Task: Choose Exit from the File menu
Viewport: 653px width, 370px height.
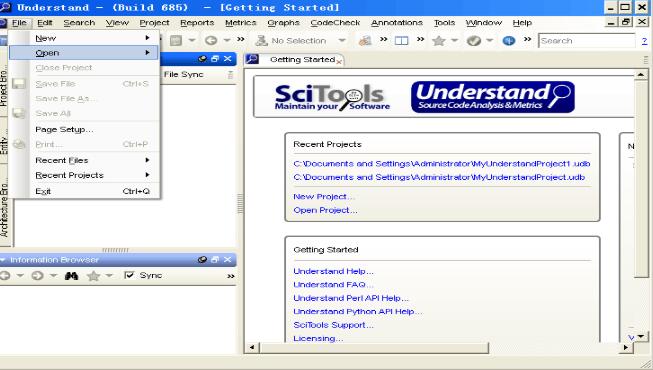Action: coord(84,191)
